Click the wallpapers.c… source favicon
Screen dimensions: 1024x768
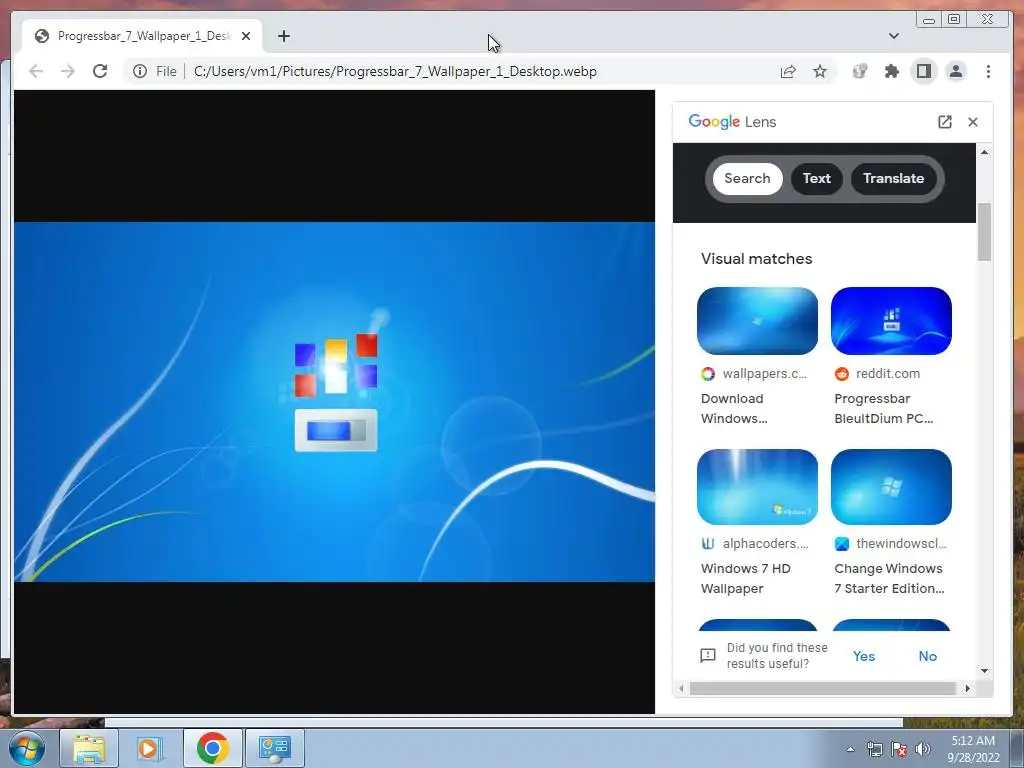tap(708, 374)
